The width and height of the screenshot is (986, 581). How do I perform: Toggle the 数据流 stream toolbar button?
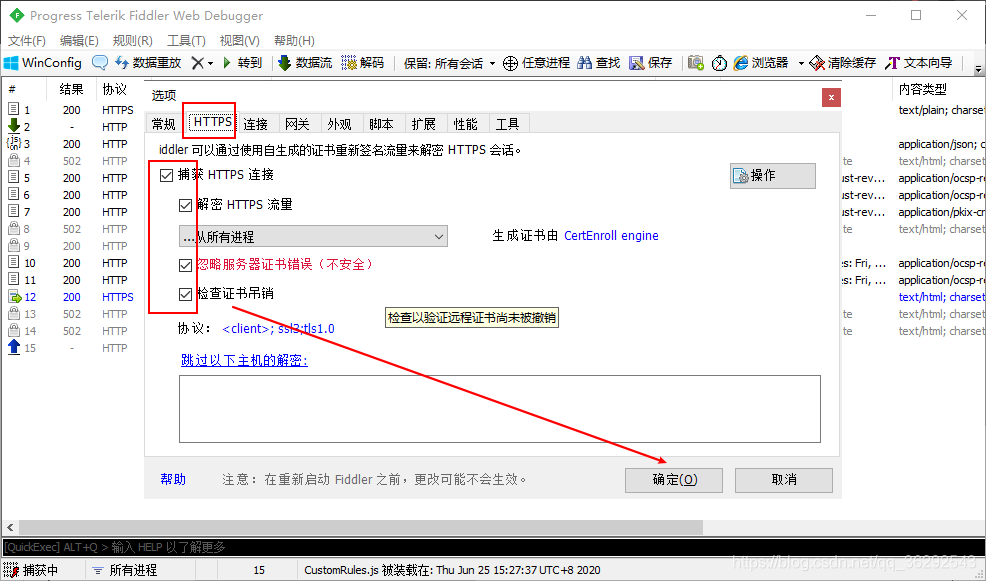(305, 63)
